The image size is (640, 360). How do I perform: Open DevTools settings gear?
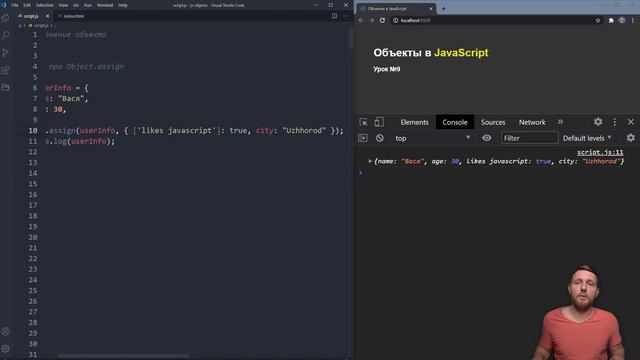(x=598, y=122)
